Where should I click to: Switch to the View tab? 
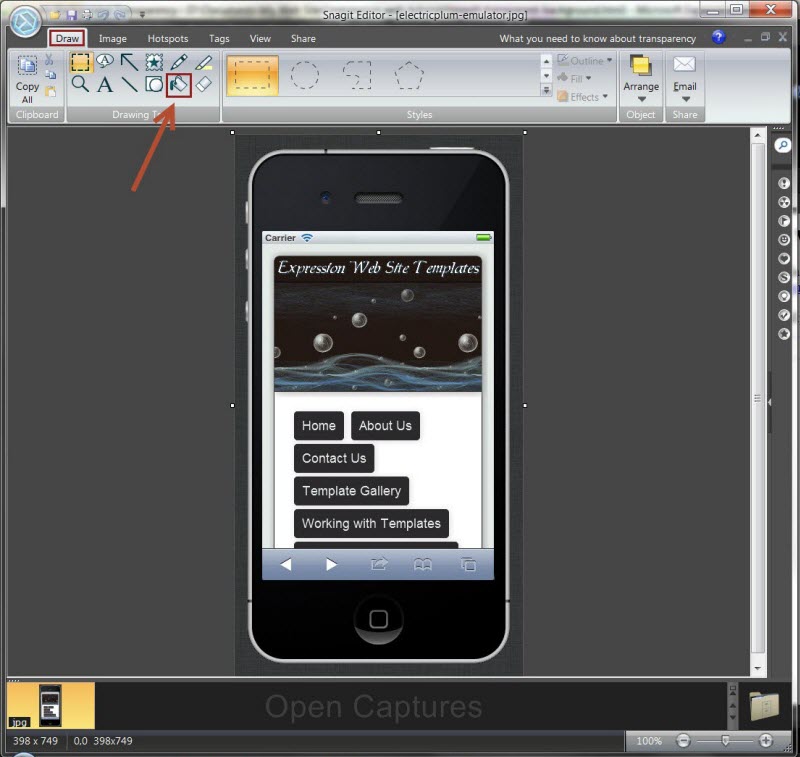[x=260, y=38]
